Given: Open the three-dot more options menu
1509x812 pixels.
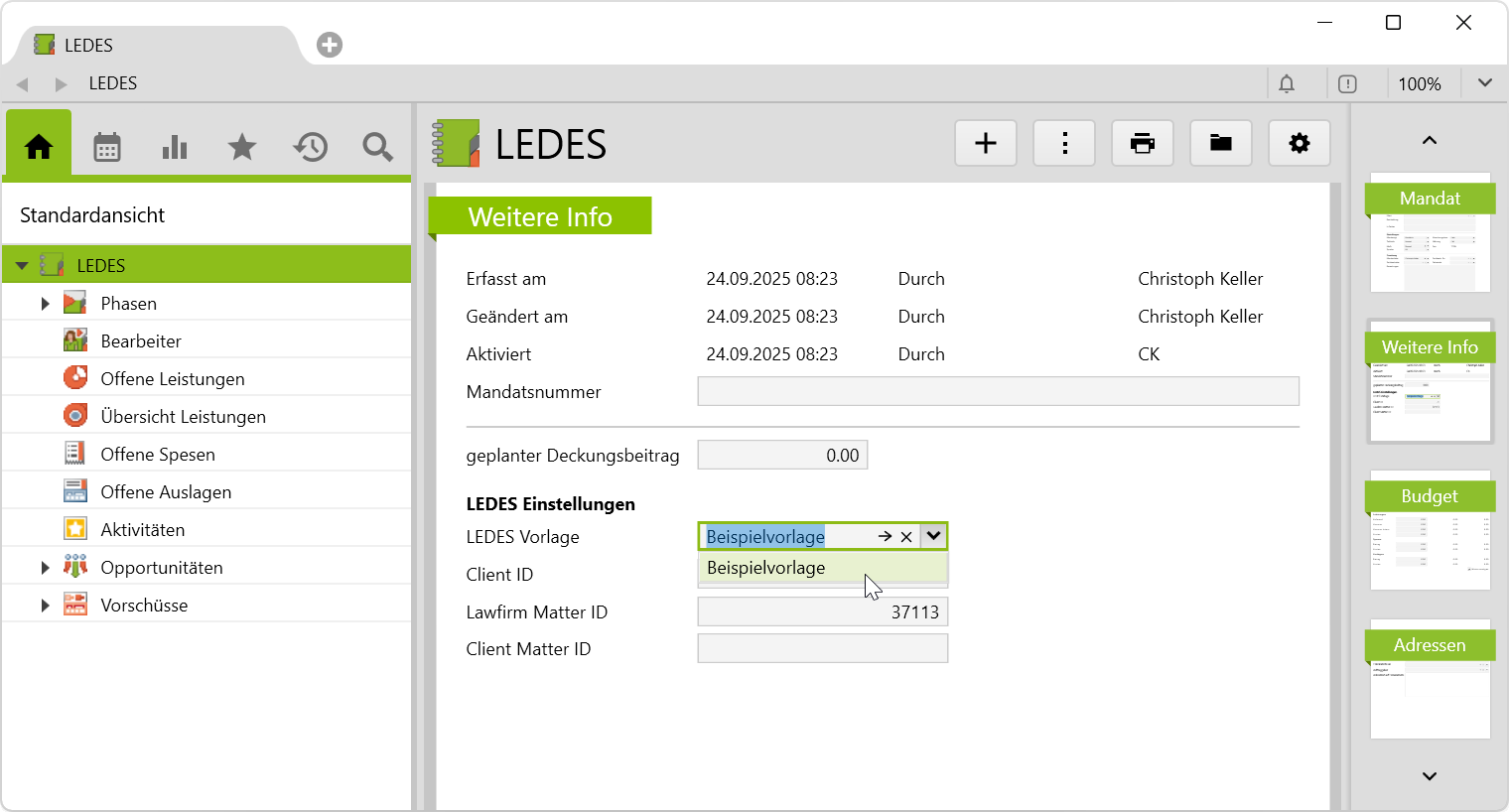Looking at the screenshot, I should coord(1064,144).
